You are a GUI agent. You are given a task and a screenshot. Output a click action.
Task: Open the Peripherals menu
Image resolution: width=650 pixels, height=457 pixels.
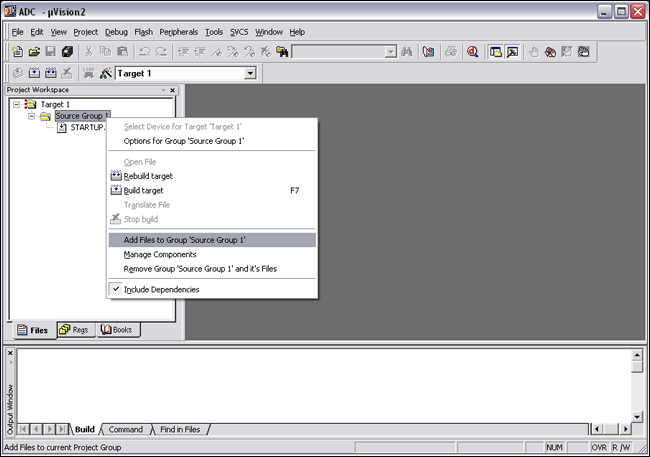[x=179, y=32]
